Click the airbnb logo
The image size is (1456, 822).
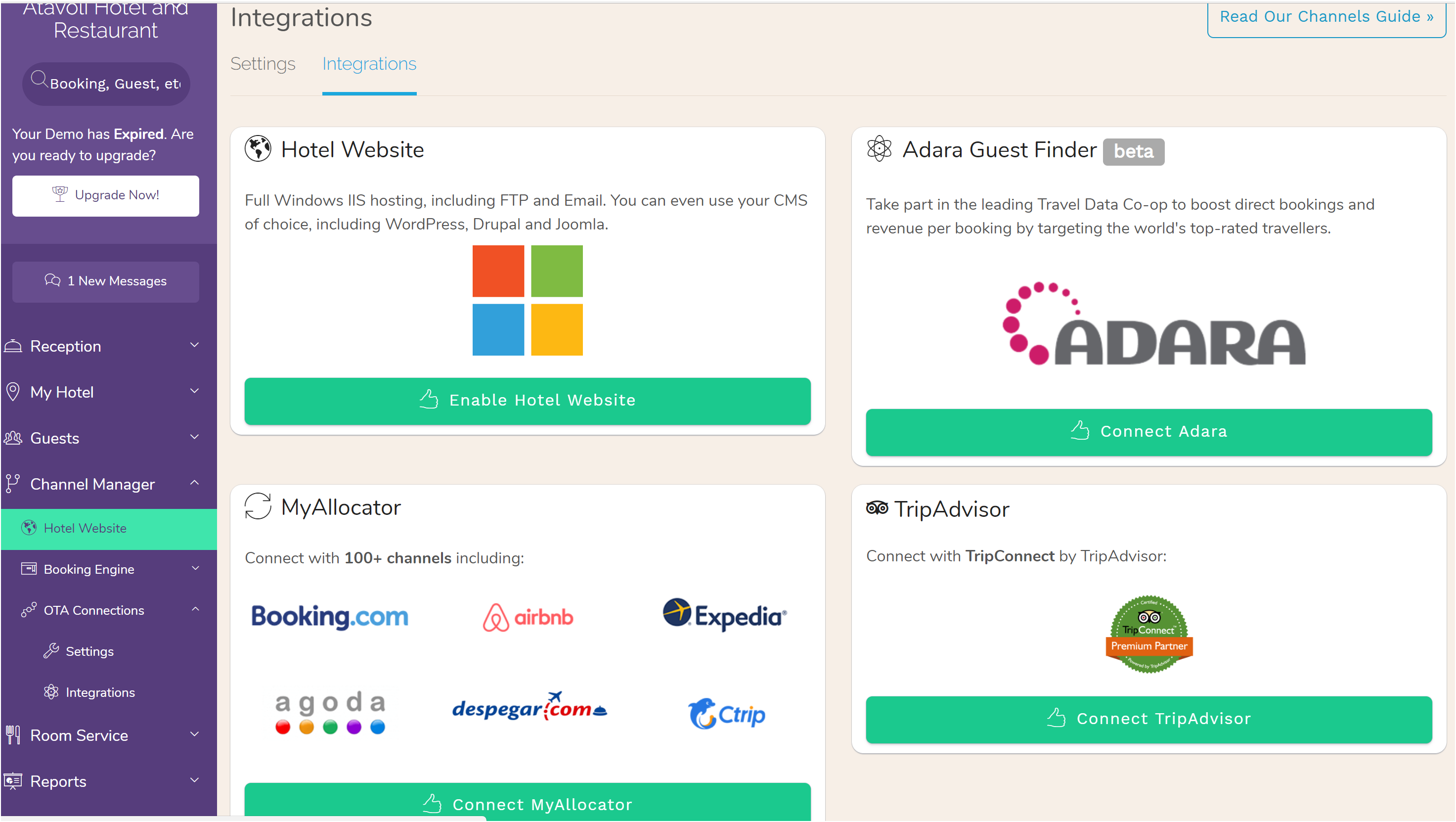[x=528, y=617]
